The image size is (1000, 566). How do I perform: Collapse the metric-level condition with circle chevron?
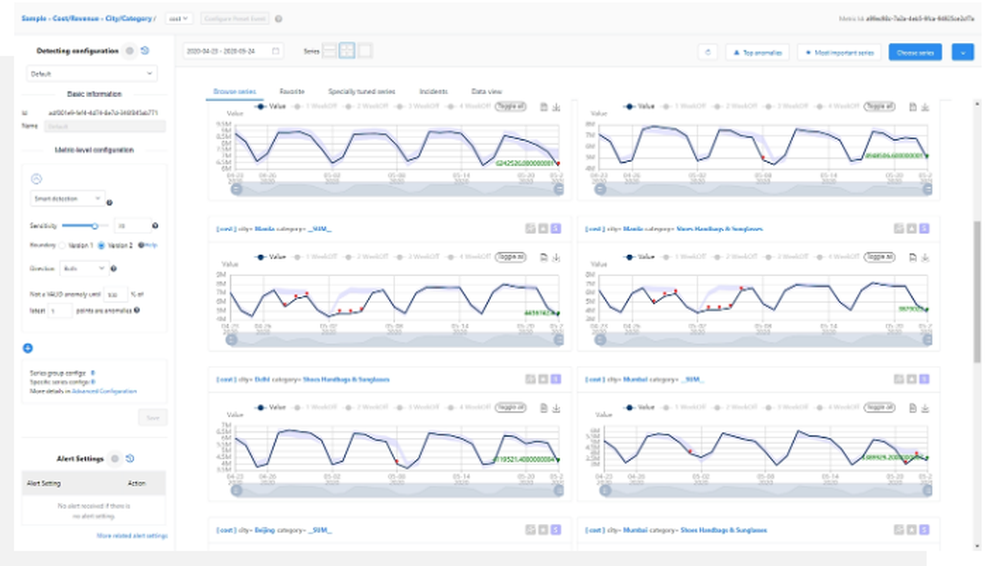(x=36, y=179)
